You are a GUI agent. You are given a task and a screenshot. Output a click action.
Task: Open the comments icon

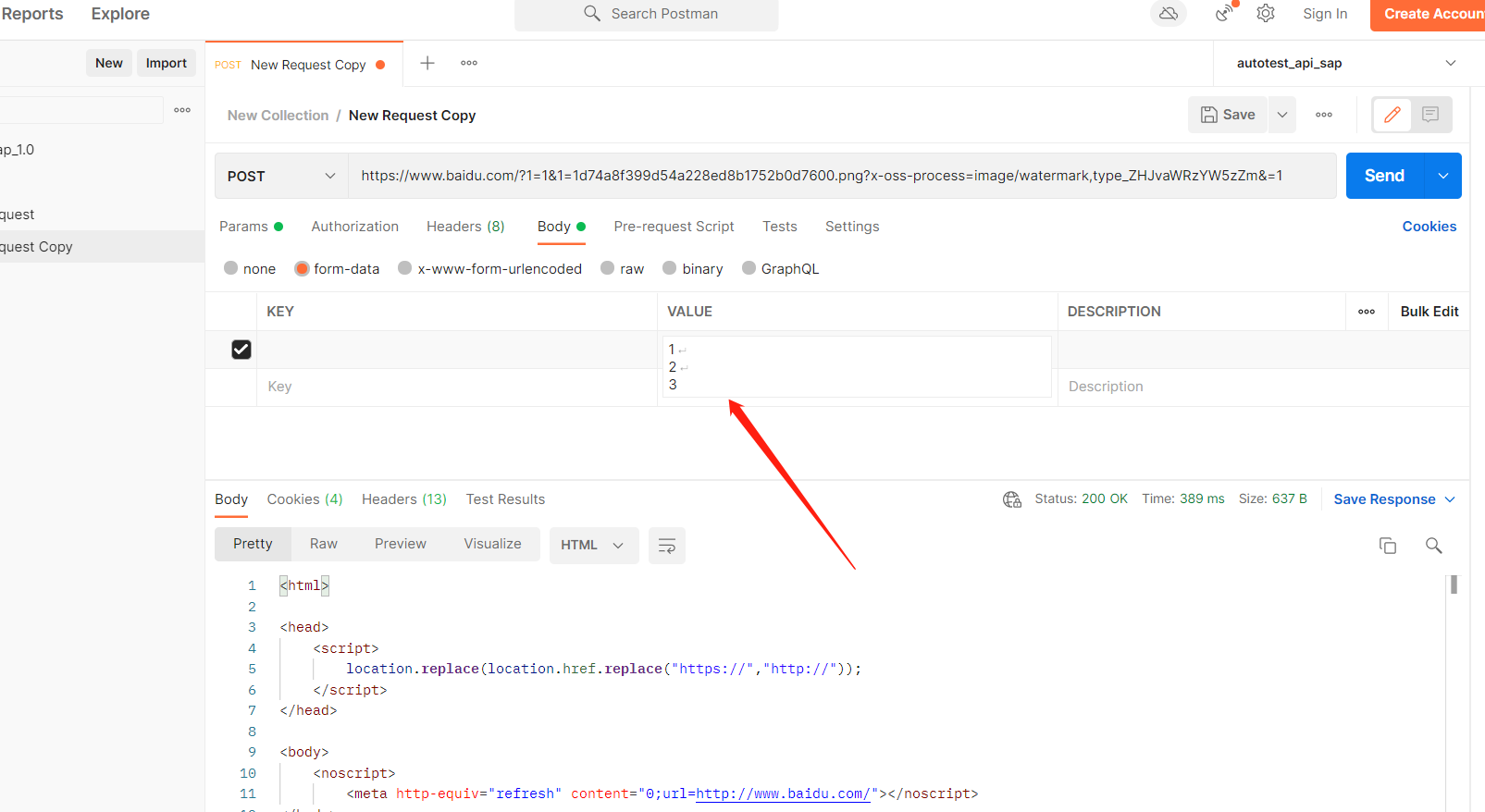click(x=1430, y=115)
